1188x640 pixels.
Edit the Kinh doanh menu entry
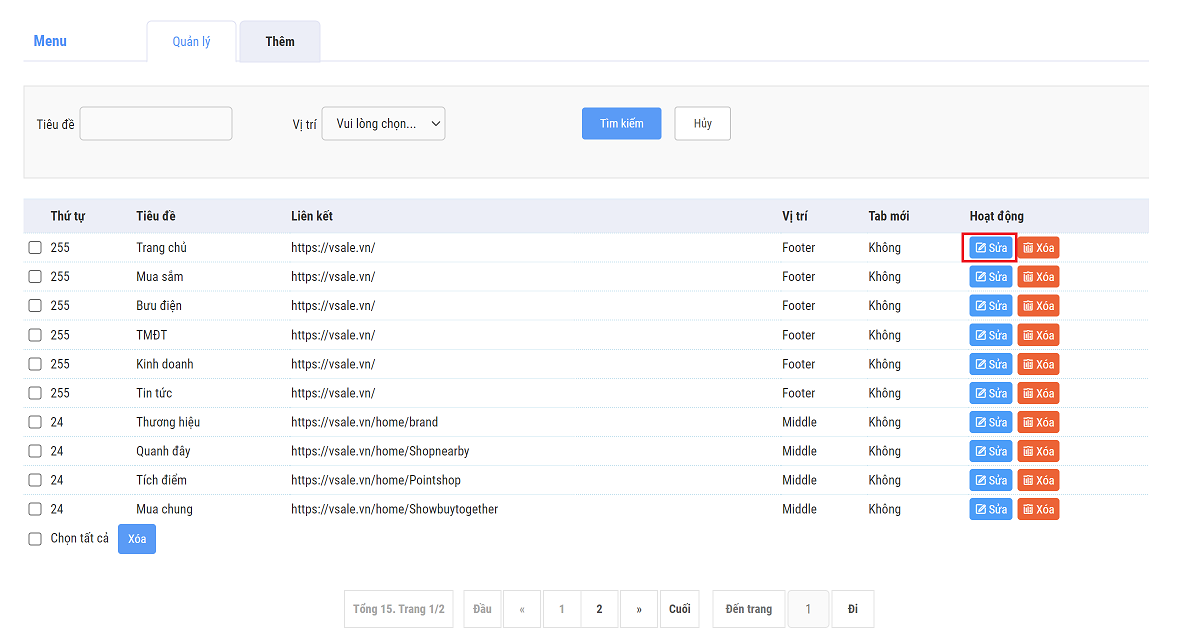point(990,364)
